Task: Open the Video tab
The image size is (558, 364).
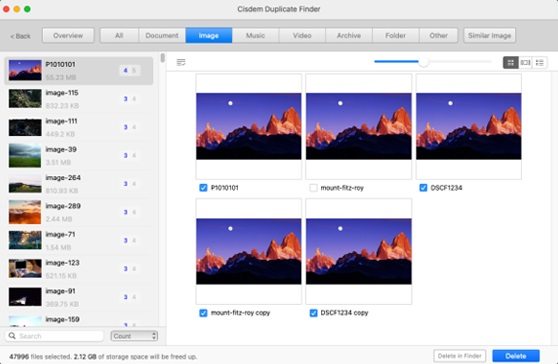Action: 302,36
